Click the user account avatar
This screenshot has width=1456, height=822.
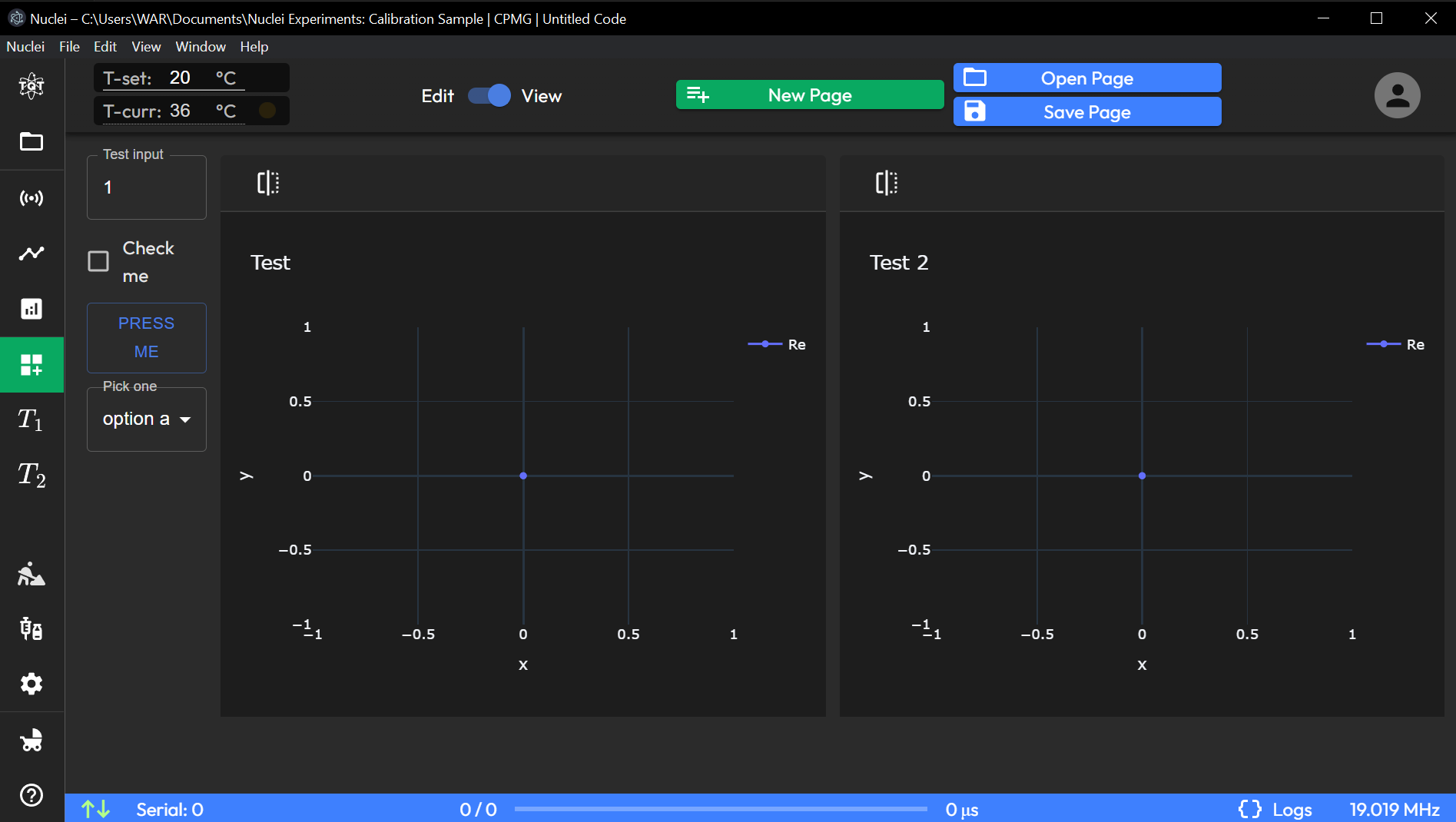[x=1397, y=95]
